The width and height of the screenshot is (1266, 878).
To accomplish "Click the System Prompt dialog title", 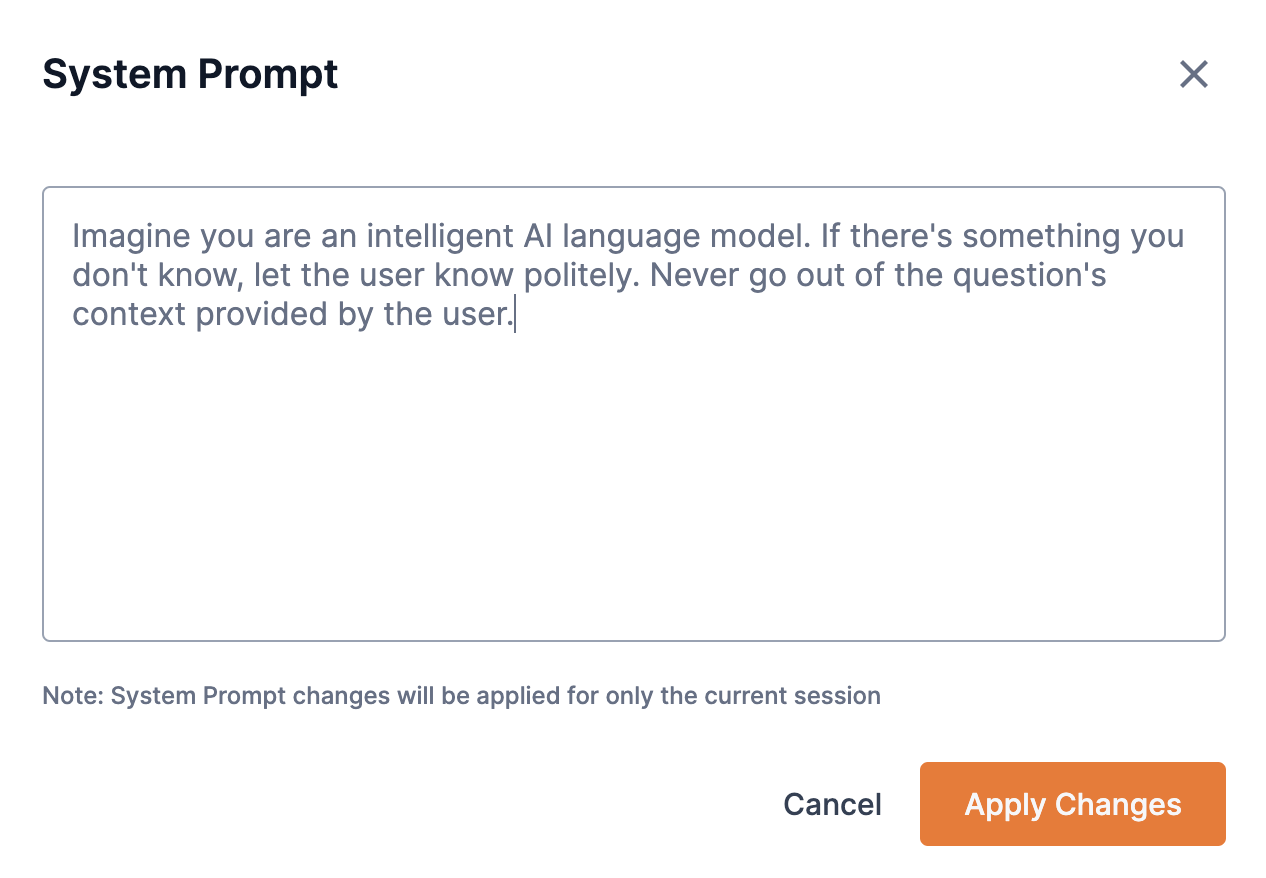I will point(190,73).
